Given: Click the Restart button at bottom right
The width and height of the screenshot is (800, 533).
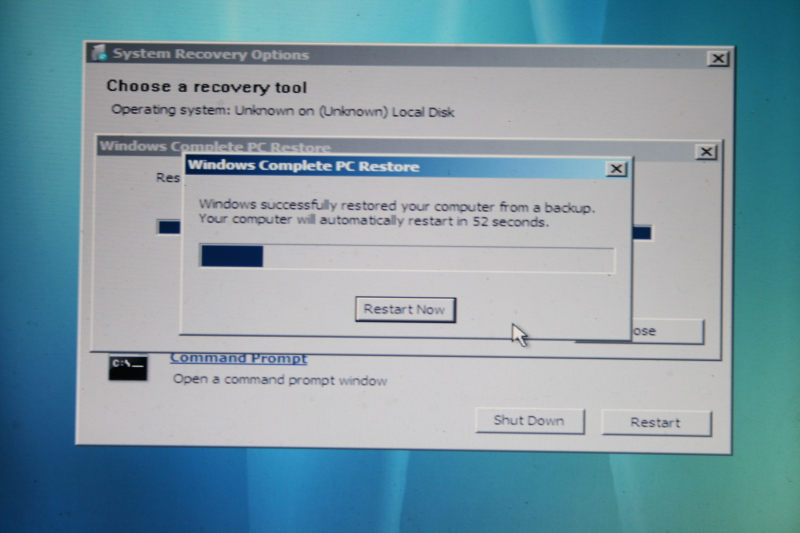Looking at the screenshot, I should click(655, 423).
